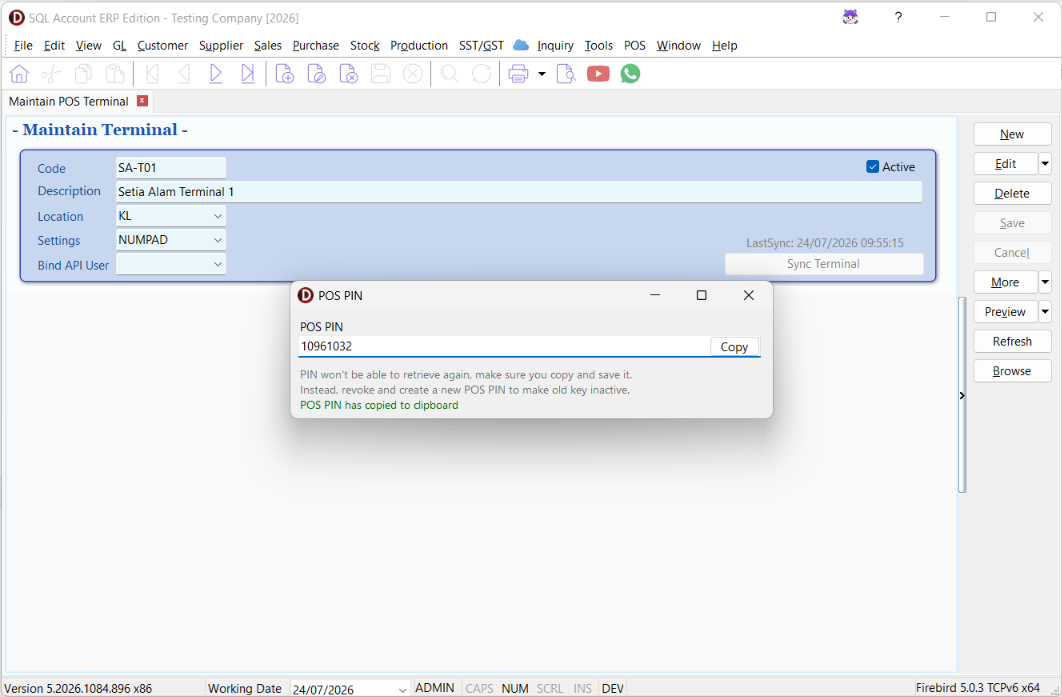
Task: Click the cloud icon in menu bar
Action: [x=520, y=45]
